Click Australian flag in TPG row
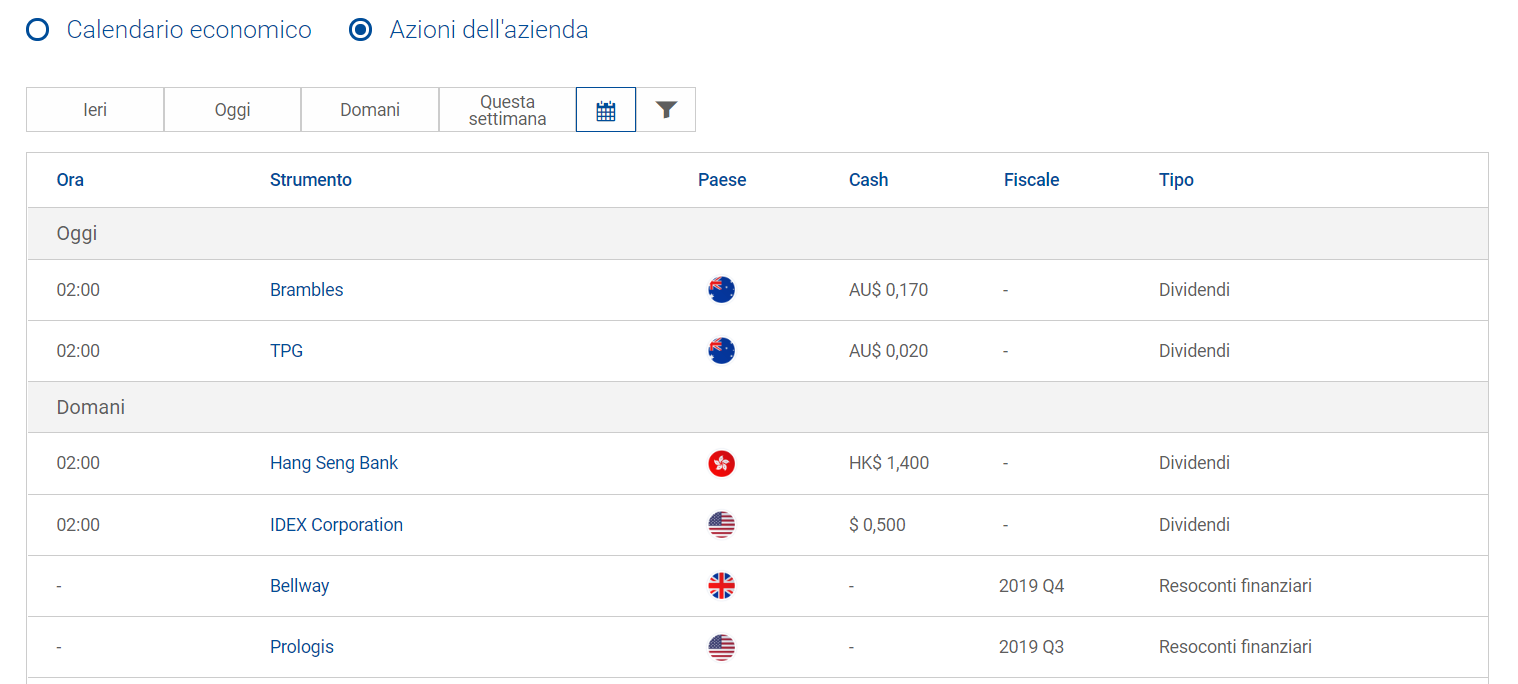This screenshot has width=1518, height=684. [721, 351]
